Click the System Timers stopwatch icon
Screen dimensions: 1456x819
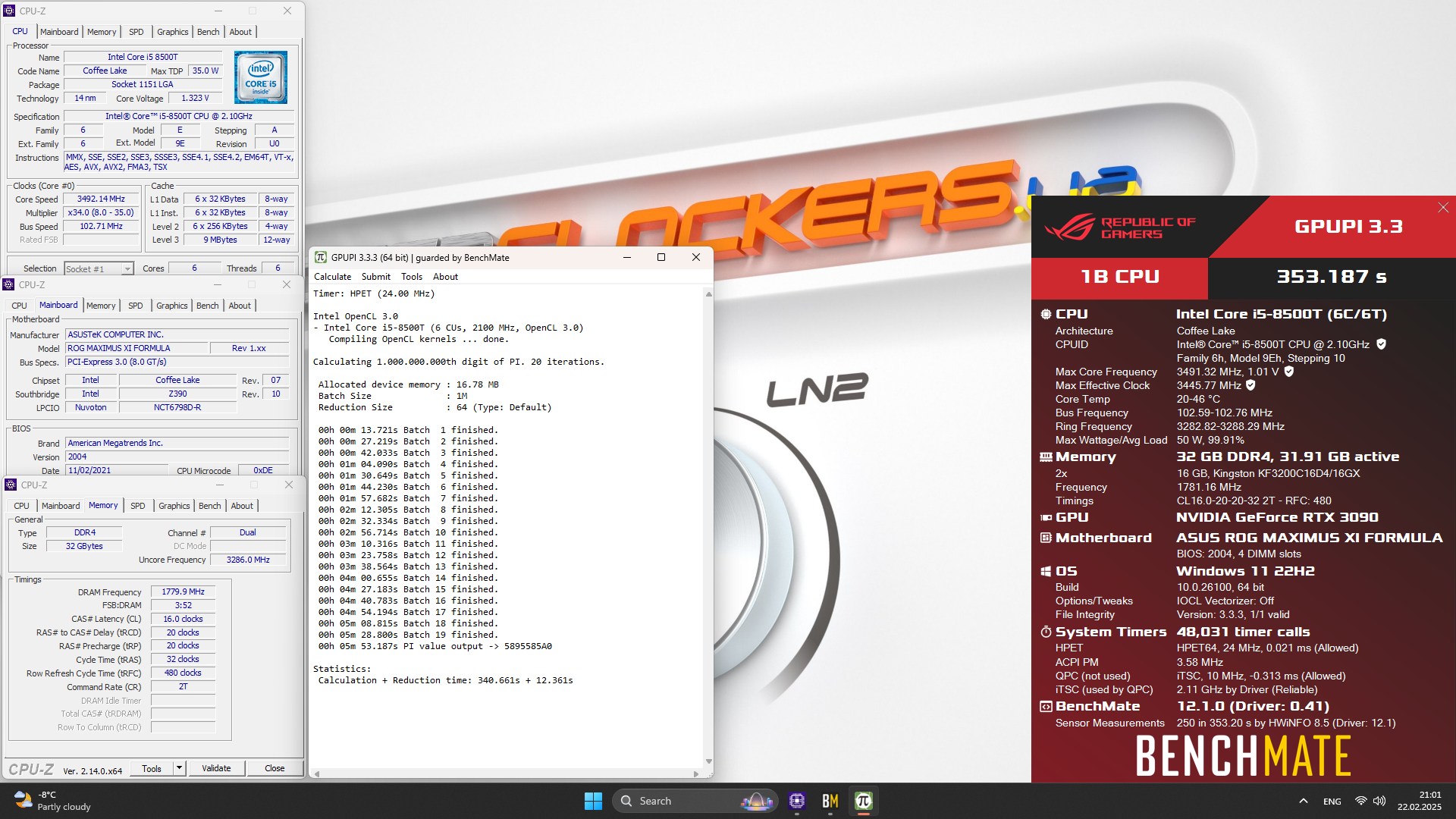coord(1046,632)
